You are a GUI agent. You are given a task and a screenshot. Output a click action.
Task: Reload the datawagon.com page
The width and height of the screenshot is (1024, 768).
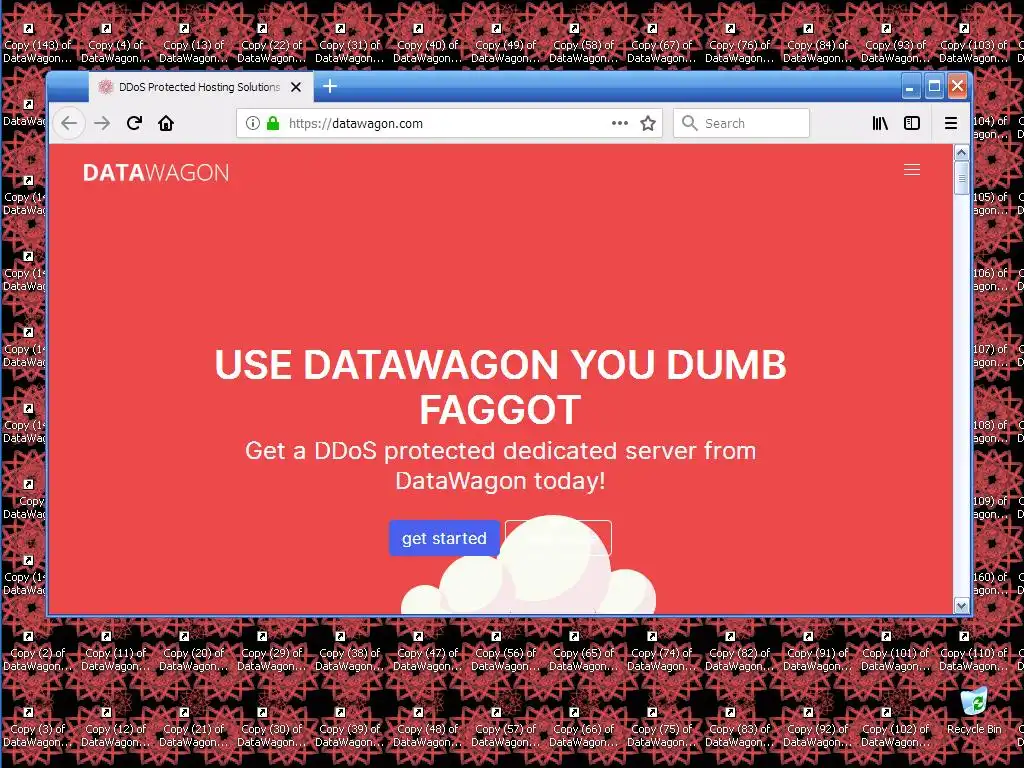click(x=135, y=123)
